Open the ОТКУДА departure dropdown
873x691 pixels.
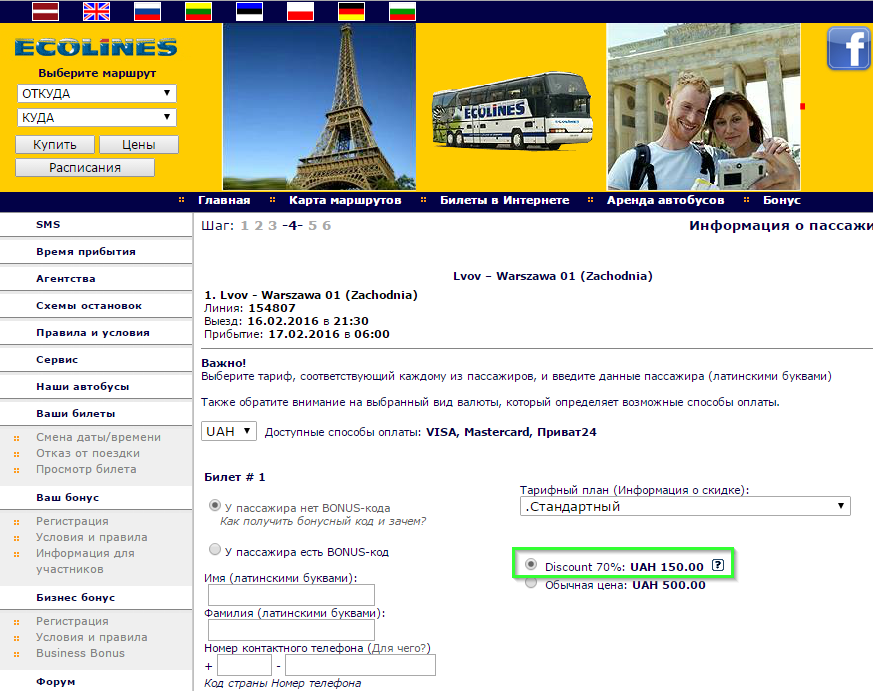(97, 94)
